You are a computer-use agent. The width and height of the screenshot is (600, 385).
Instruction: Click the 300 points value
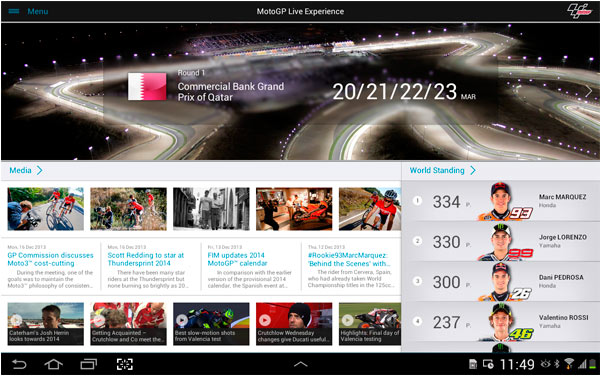447,282
